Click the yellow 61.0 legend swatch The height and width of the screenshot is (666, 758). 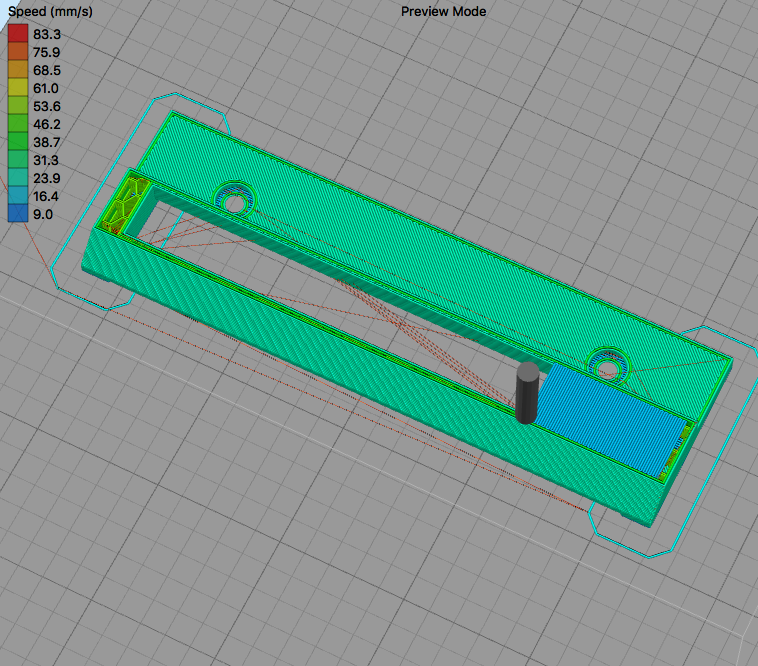tap(18, 88)
